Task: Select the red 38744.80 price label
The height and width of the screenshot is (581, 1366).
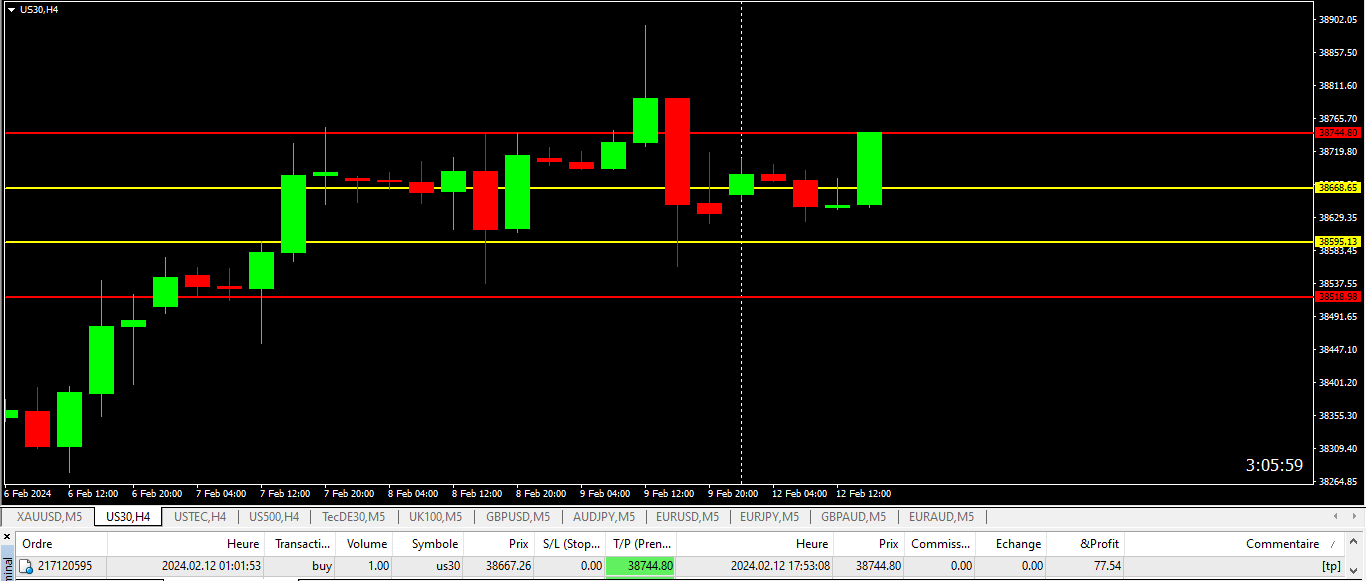Action: (x=1338, y=132)
